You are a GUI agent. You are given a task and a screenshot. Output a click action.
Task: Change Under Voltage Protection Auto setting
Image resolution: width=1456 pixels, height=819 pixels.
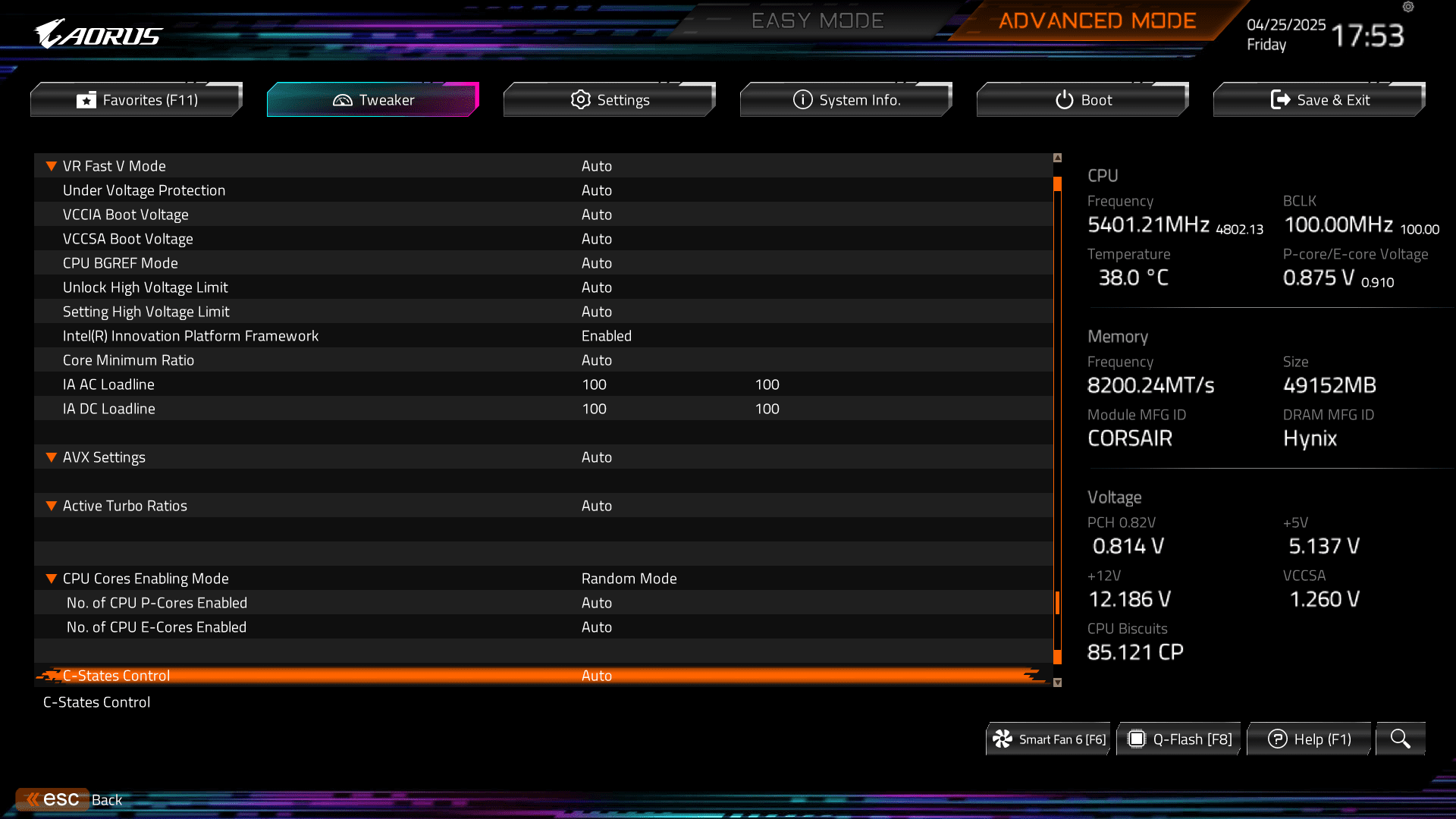596,190
